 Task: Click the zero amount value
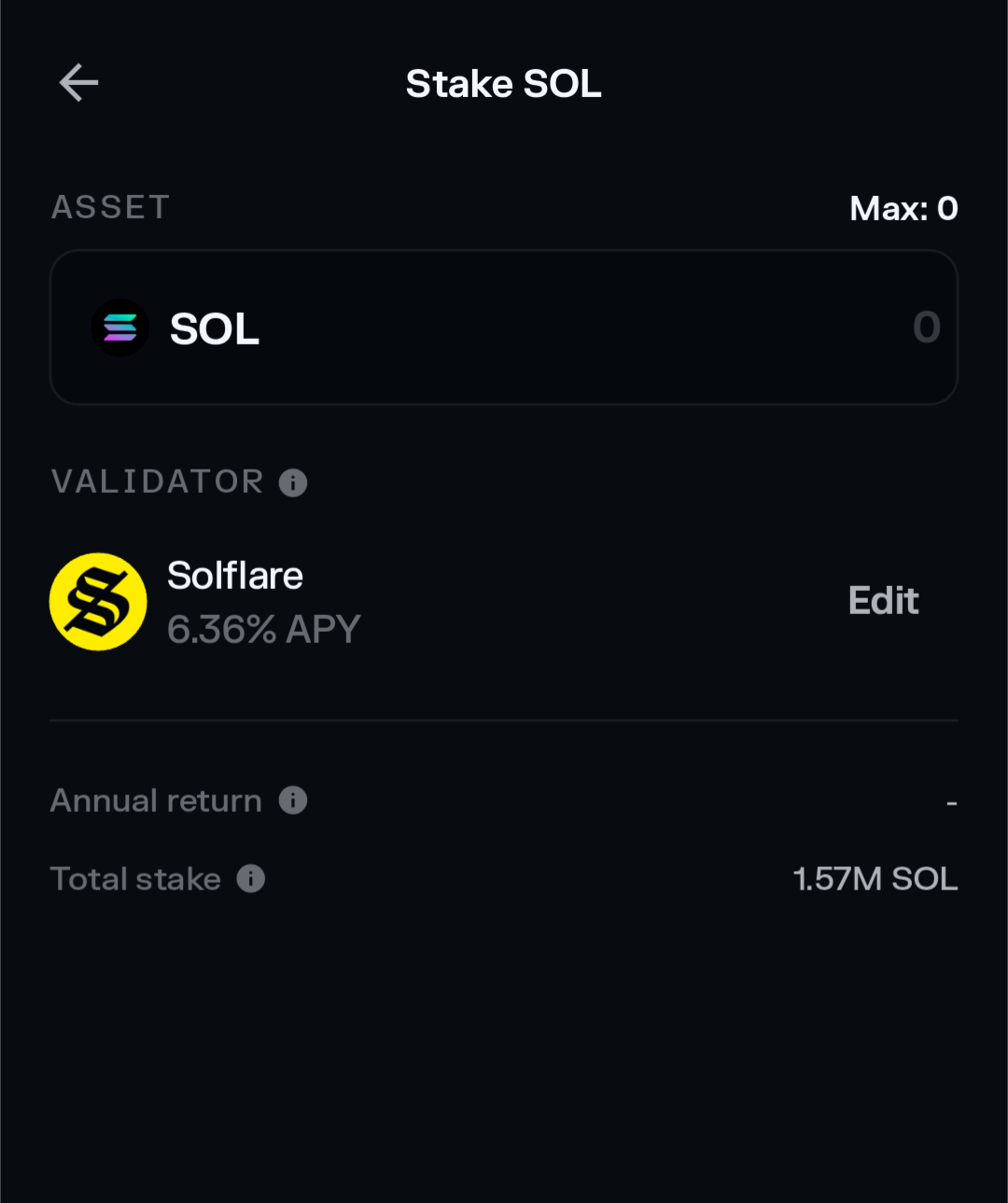pos(925,328)
